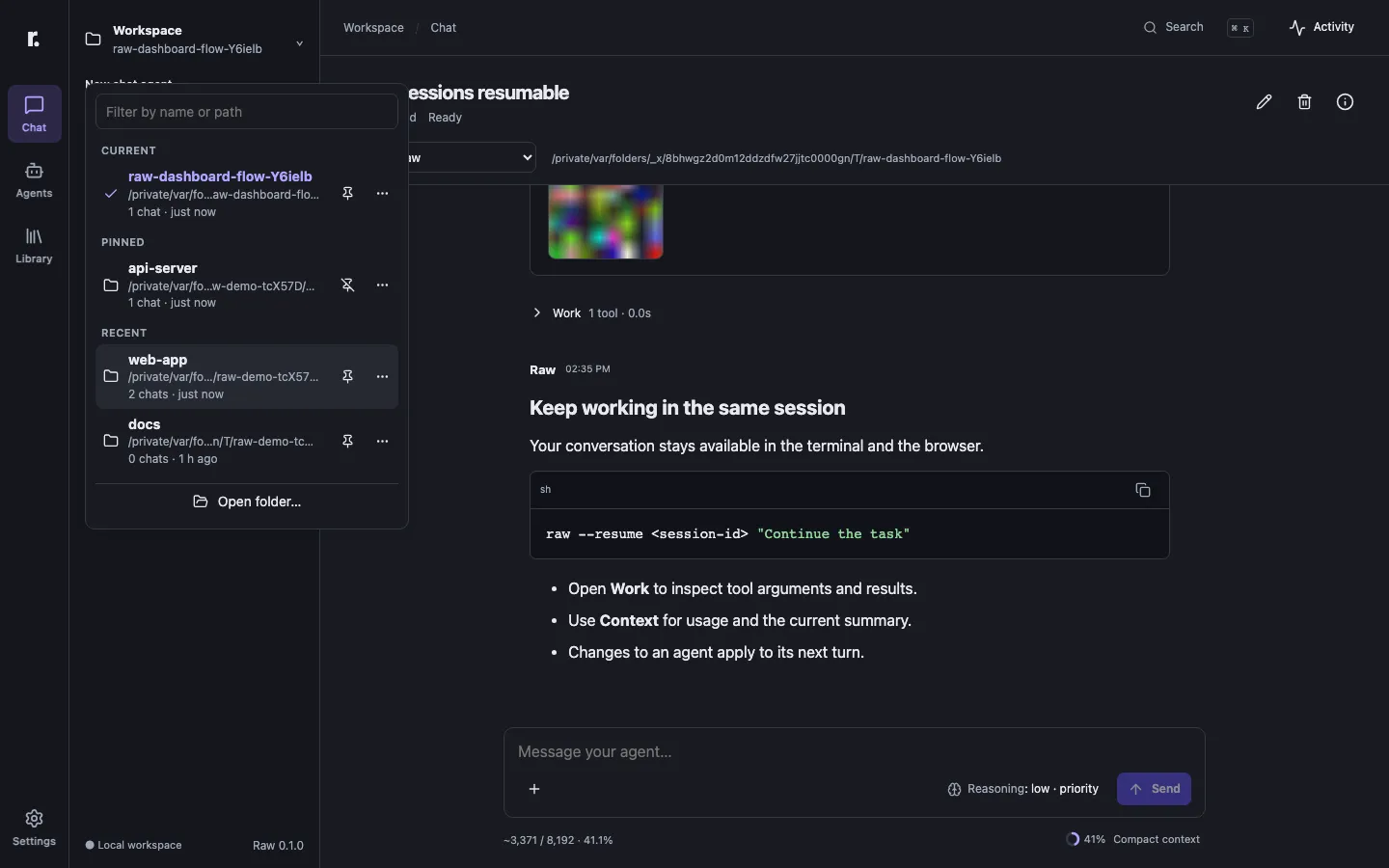Viewport: 1389px width, 868px height.
Task: Click Open folder... button
Action: click(247, 502)
